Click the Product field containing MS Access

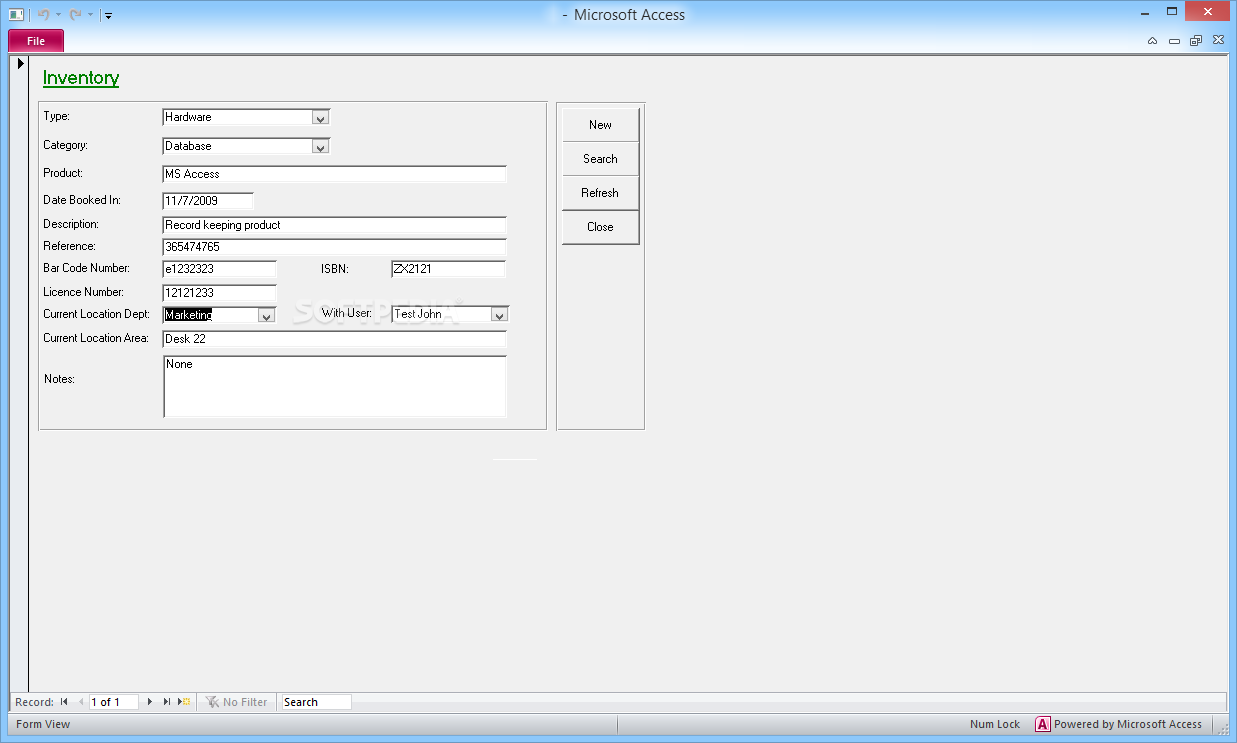tap(334, 174)
